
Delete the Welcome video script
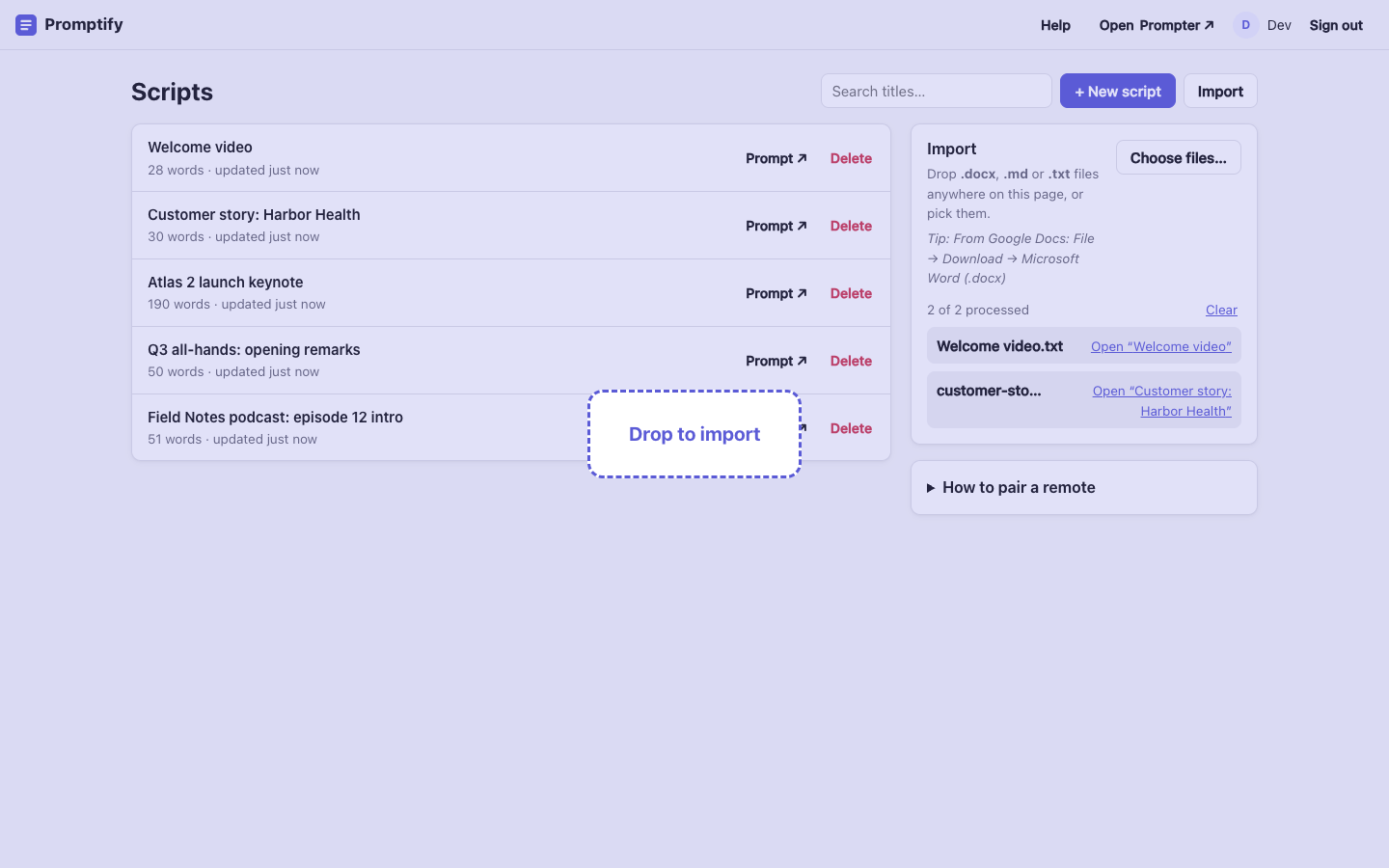pos(851,158)
